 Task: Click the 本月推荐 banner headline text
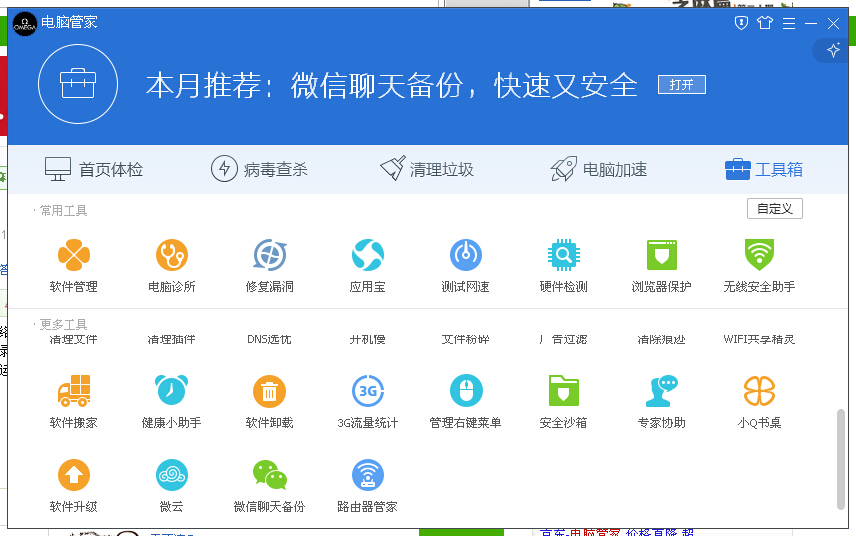click(391, 85)
